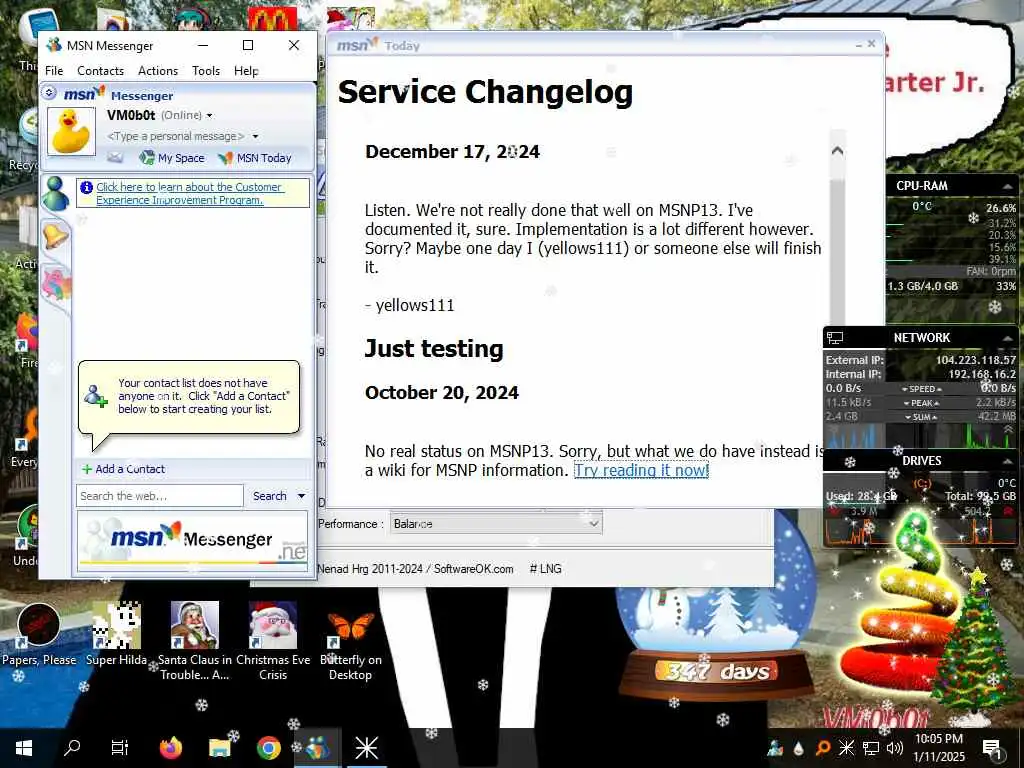Image resolution: width=1024 pixels, height=768 pixels.
Task: Open the Online status dropdown arrow
Action: (209, 116)
